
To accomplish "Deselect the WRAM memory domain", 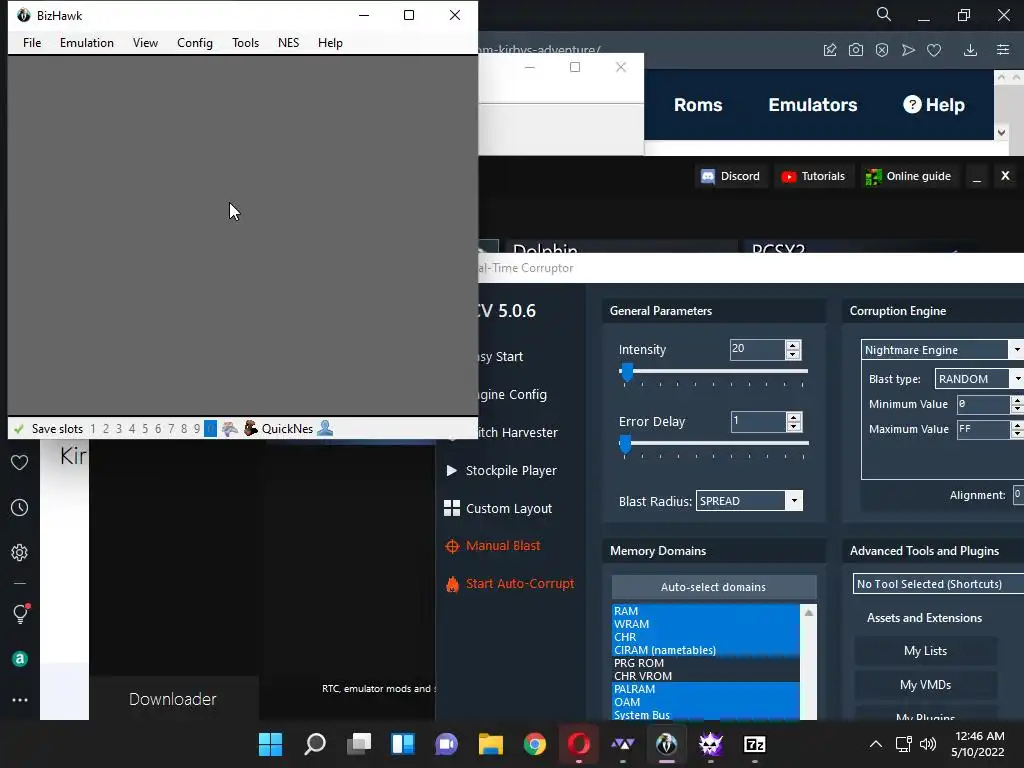I will coord(705,624).
